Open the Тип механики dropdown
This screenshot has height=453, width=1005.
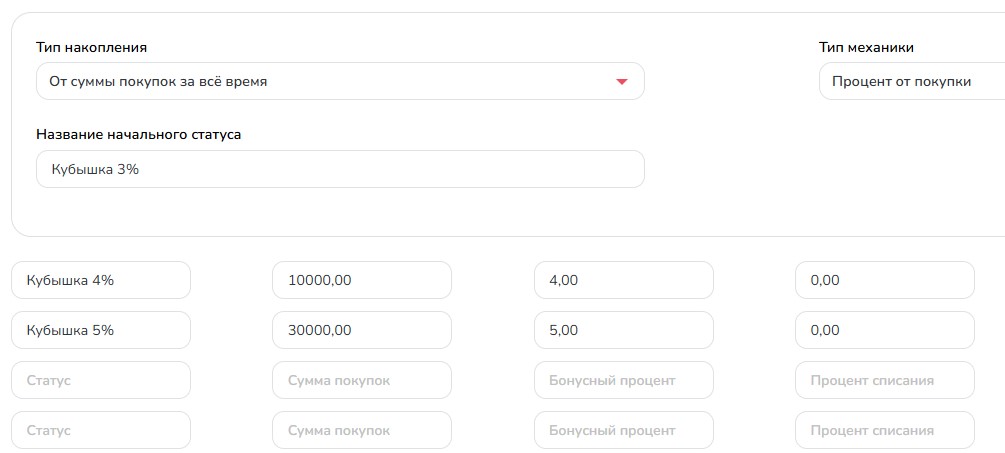(911, 81)
